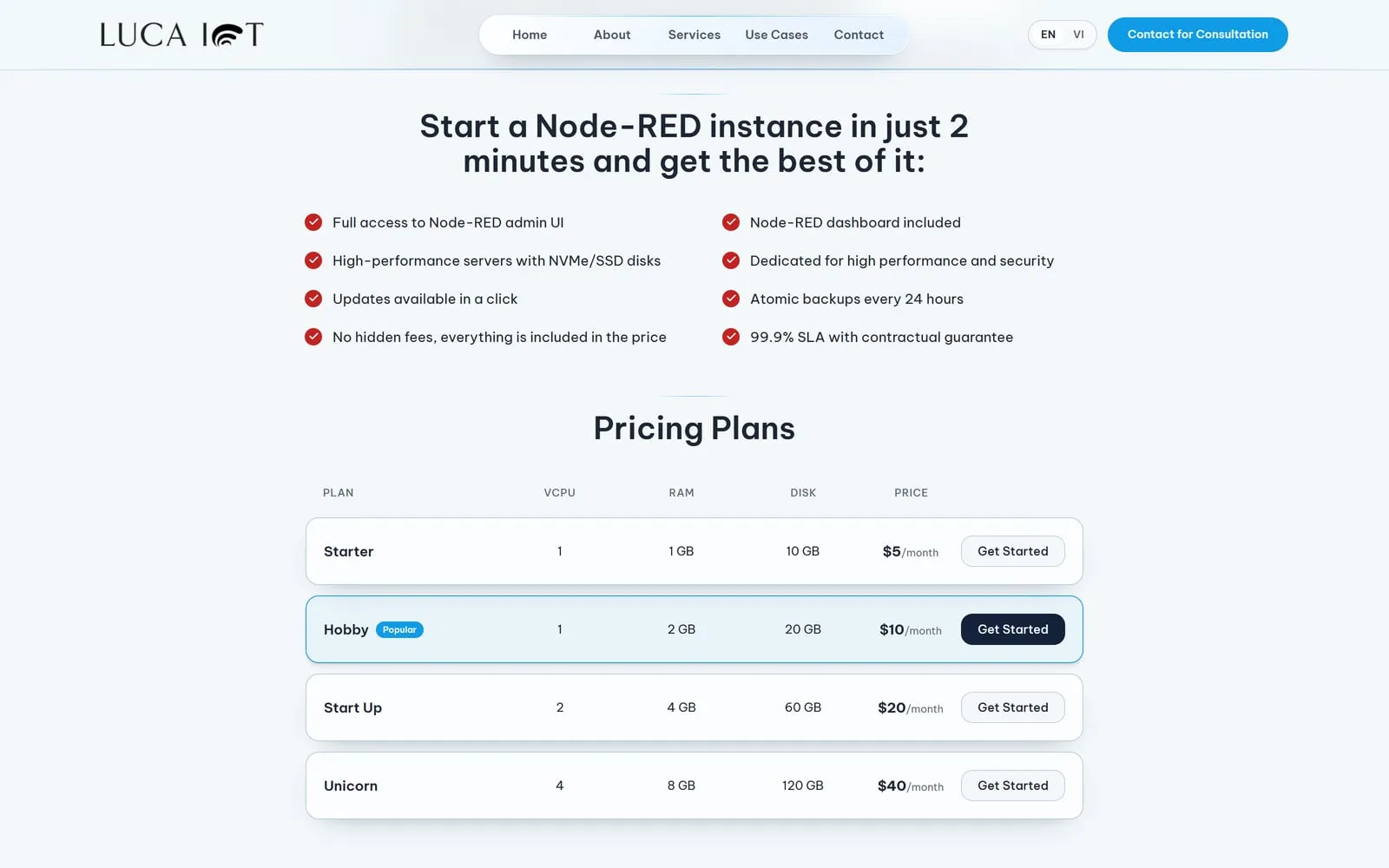Click the 120 GB disk value
1389x868 pixels.
(803, 786)
